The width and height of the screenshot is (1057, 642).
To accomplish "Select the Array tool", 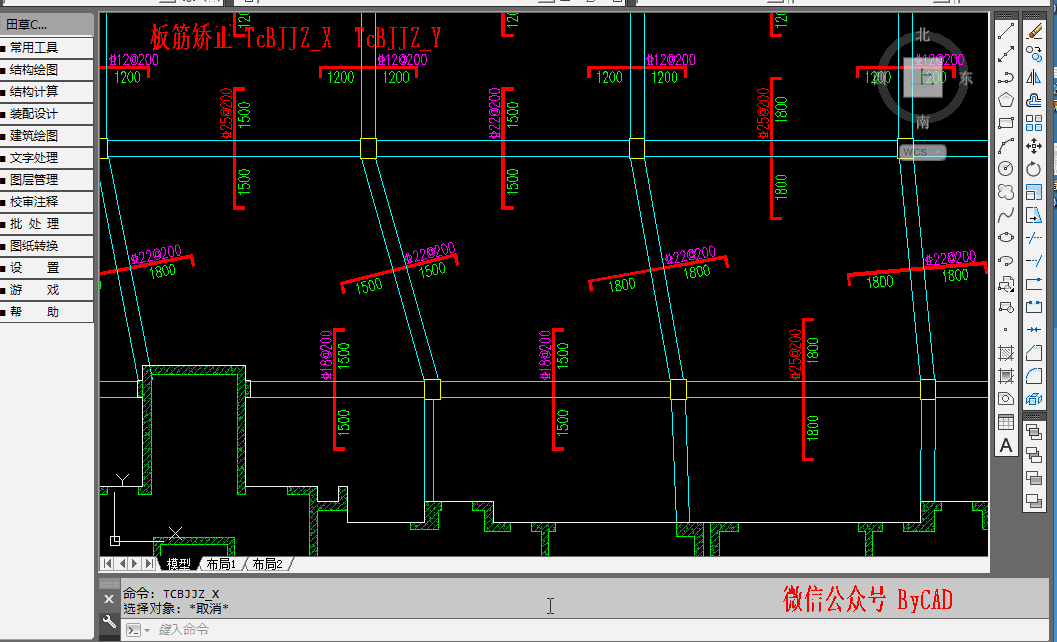I will (x=1034, y=123).
